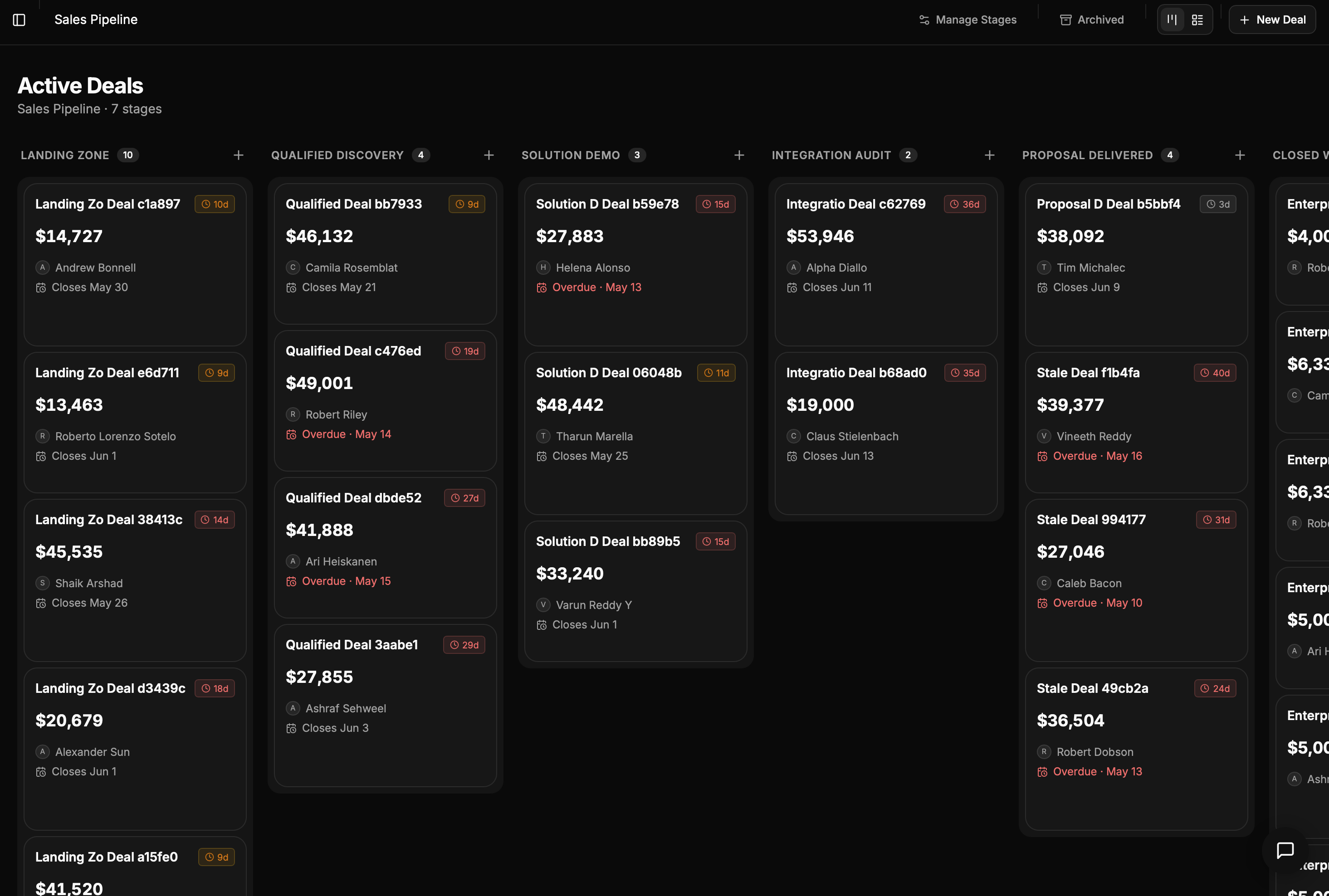Click the 3d age badge on Deal b5bbf4
This screenshot has height=896, width=1329.
(x=1218, y=205)
